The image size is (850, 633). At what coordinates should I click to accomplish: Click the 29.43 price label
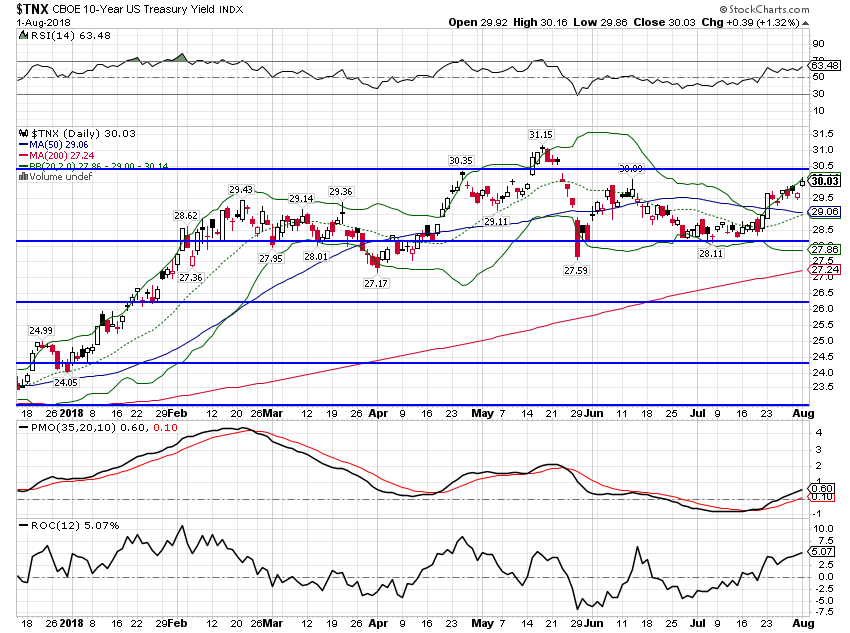coord(241,190)
